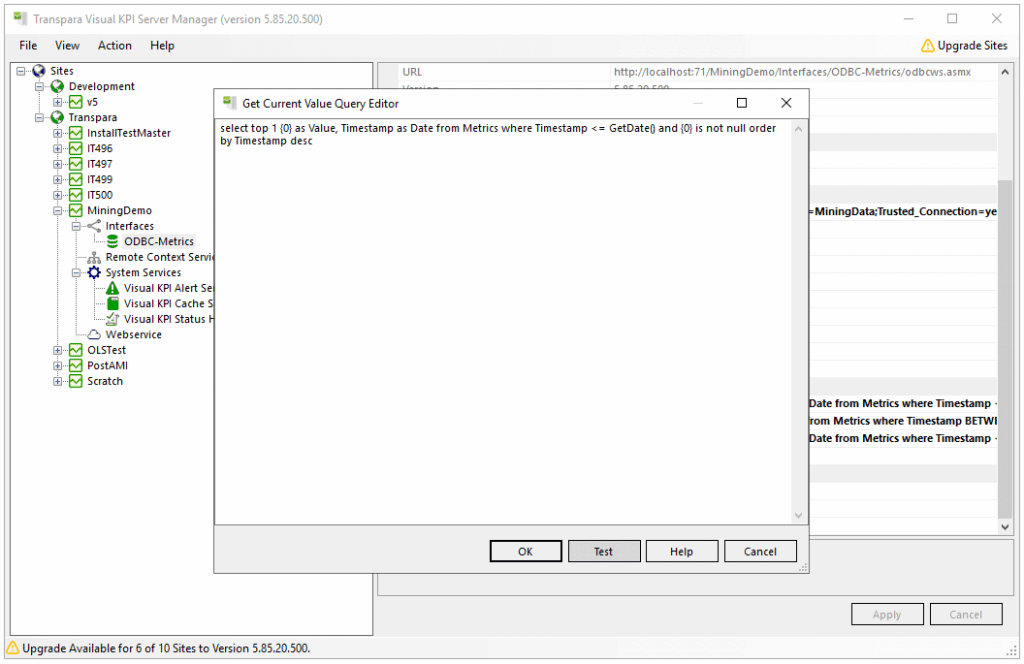Viewport: 1024px width, 664px height.
Task: Click the System Services gear icon
Action: [x=94, y=272]
